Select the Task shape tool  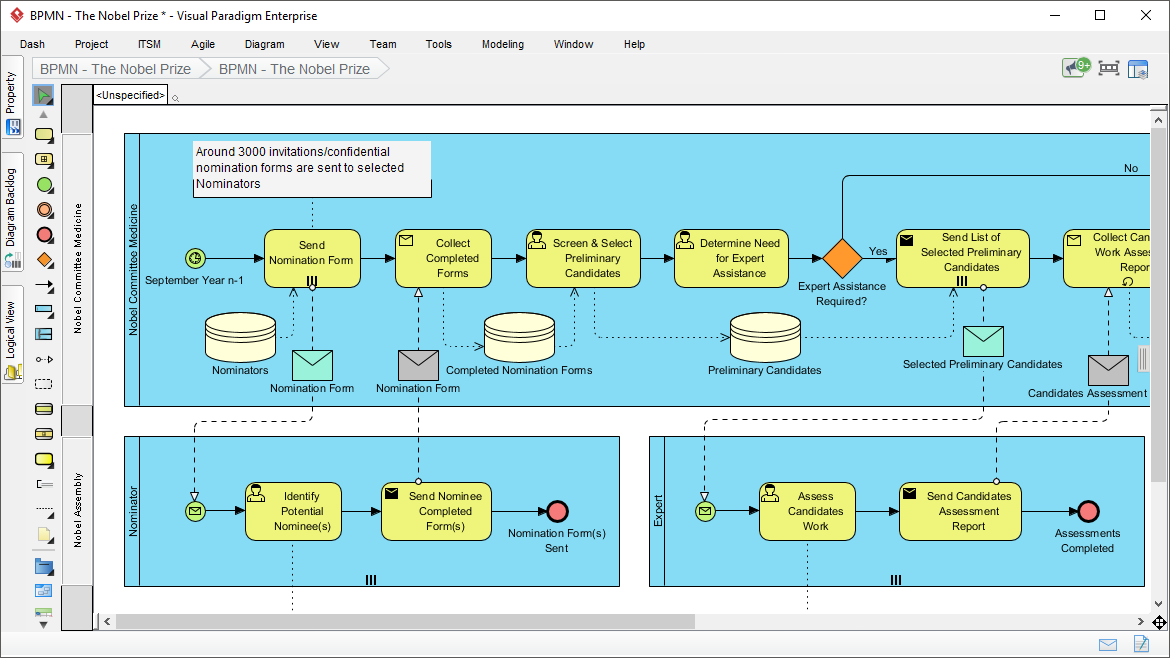point(43,135)
